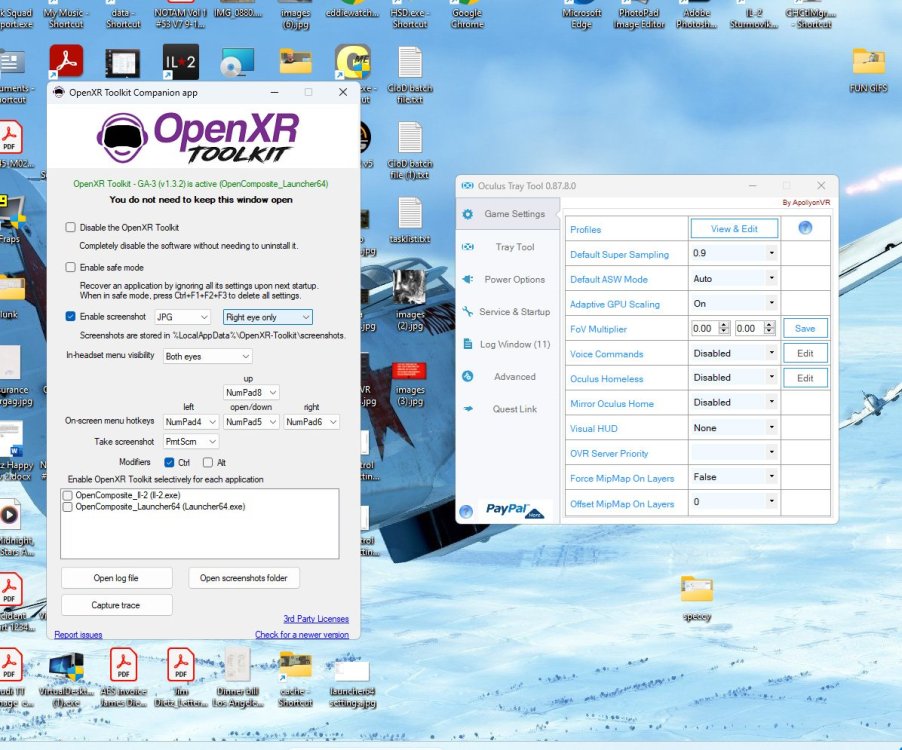Open the FUN GIFS desktop folder
Screen dimensions: 902x750
(868, 62)
